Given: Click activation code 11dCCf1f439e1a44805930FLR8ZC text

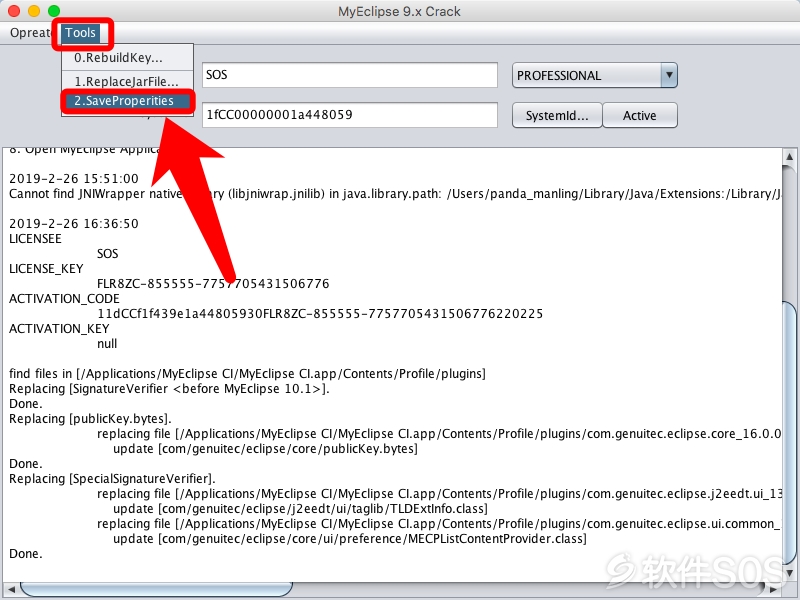Looking at the screenshot, I should click(320, 314).
